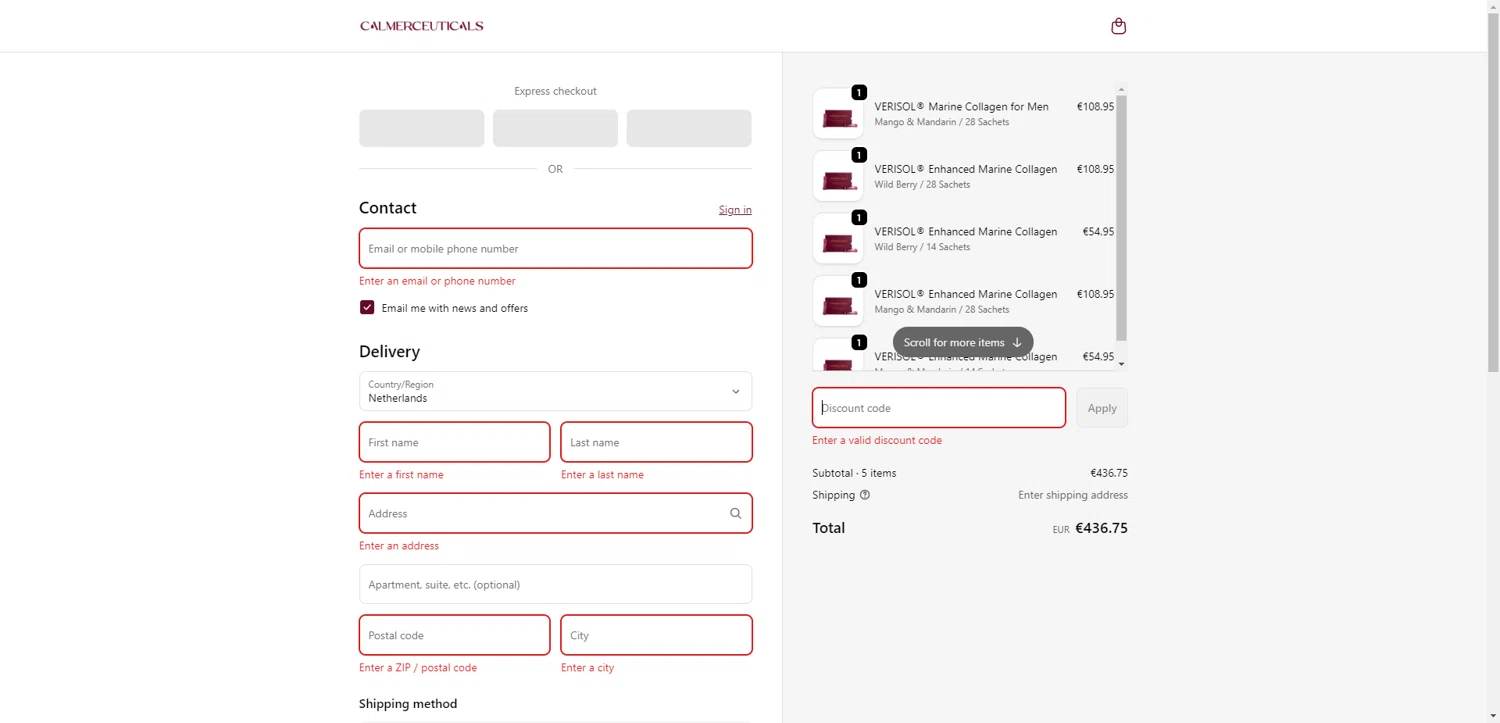Click the Sign in link
Screen dimensions: 1500x723
click(x=735, y=210)
